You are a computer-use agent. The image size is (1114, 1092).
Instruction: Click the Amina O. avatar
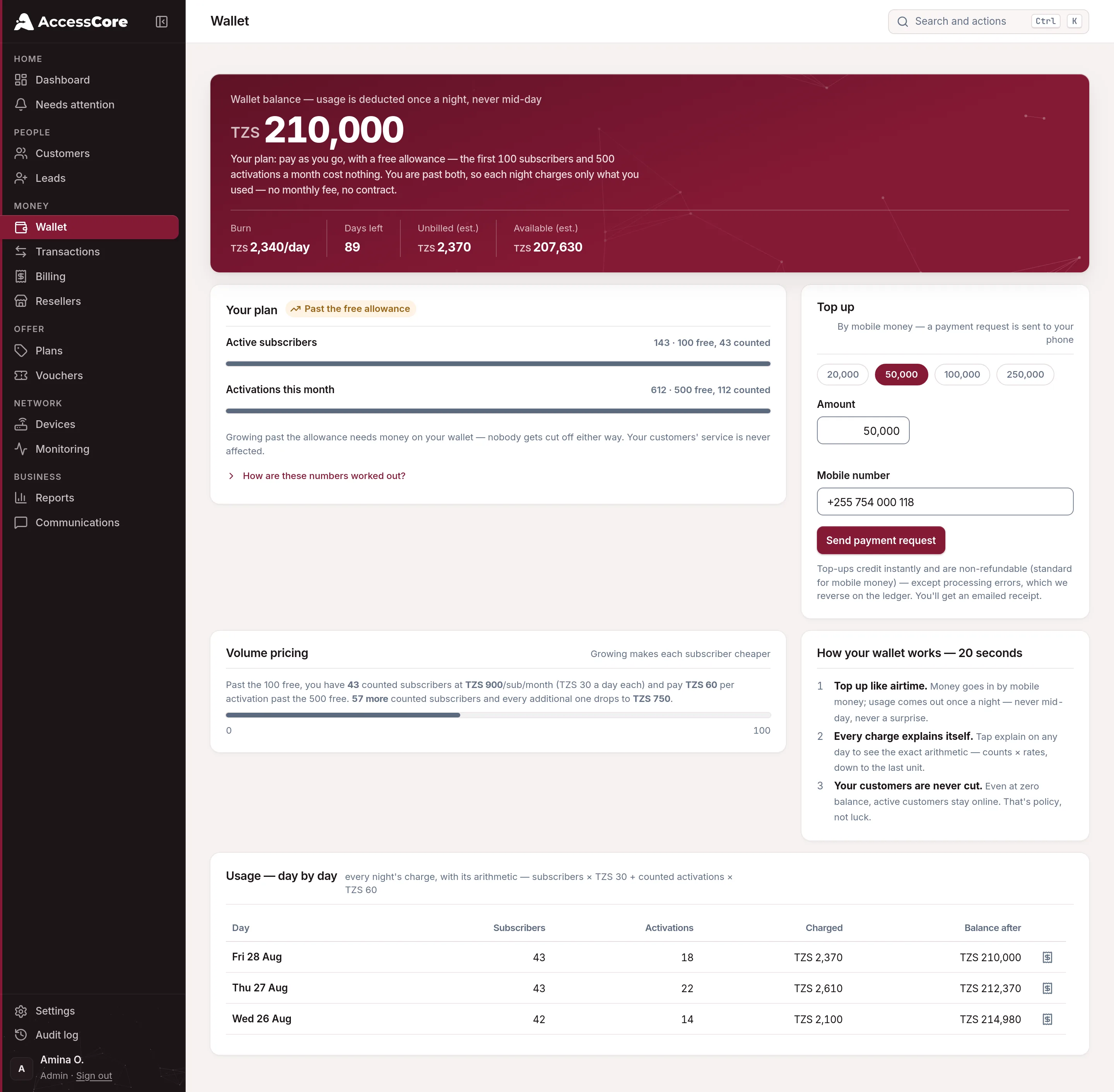(x=22, y=1068)
